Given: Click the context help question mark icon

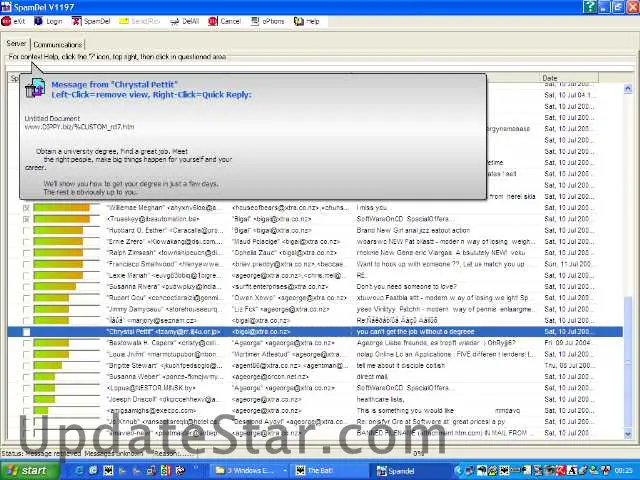Looking at the screenshot, I should (590, 7).
